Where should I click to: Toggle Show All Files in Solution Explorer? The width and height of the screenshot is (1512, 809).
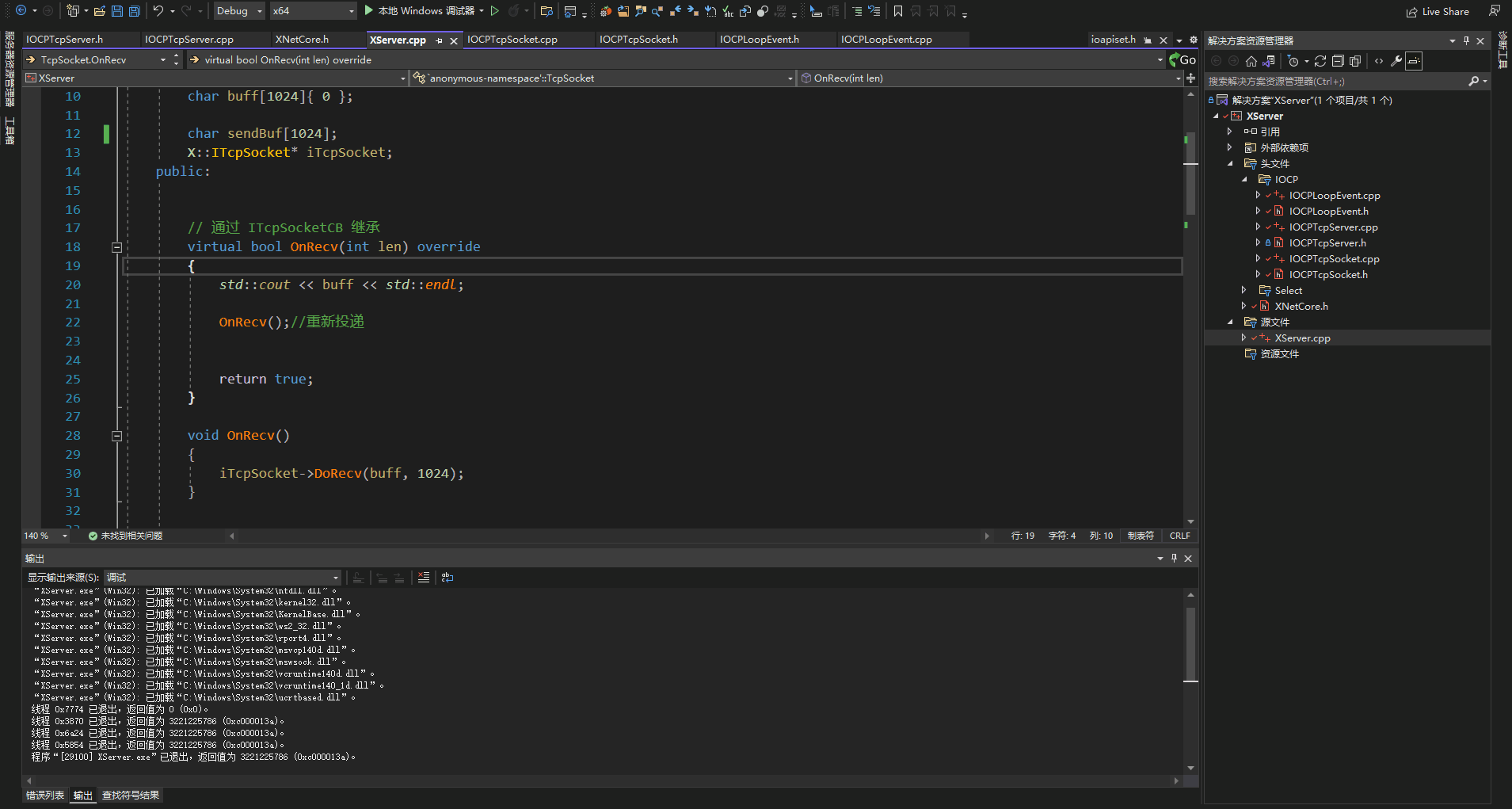[x=1355, y=61]
